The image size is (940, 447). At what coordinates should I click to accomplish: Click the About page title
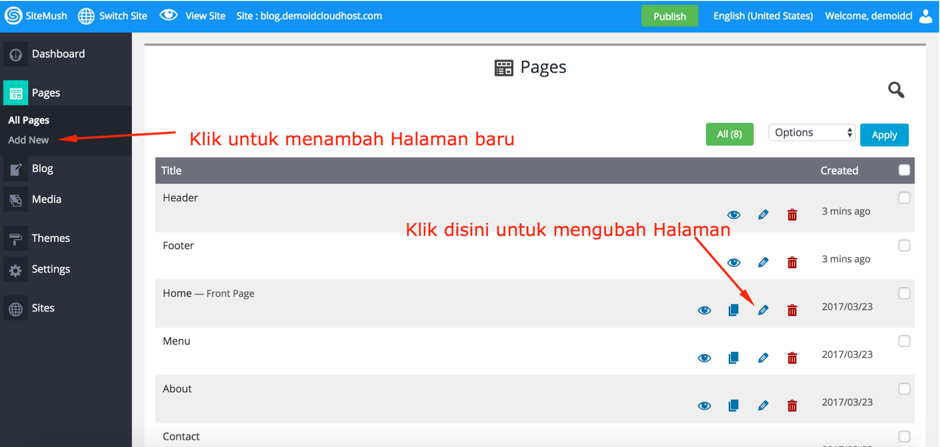pos(177,389)
